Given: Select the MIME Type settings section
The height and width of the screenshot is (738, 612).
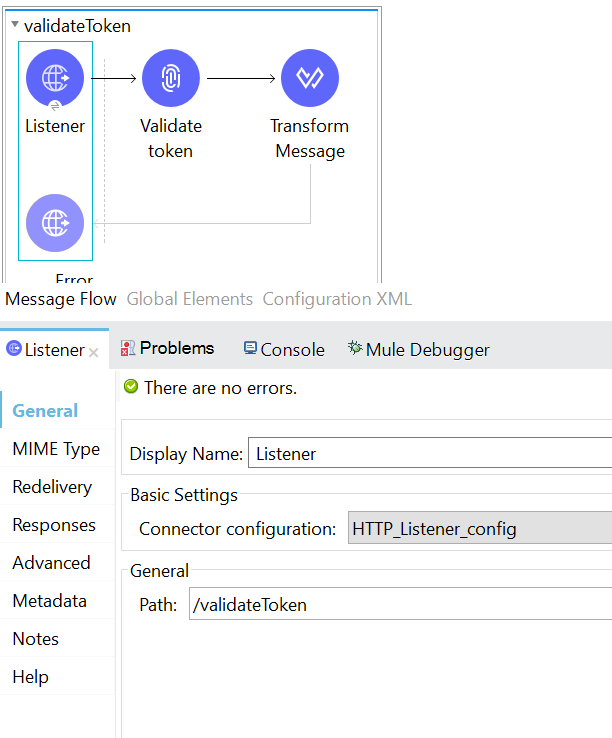Looking at the screenshot, I should click(x=57, y=448).
